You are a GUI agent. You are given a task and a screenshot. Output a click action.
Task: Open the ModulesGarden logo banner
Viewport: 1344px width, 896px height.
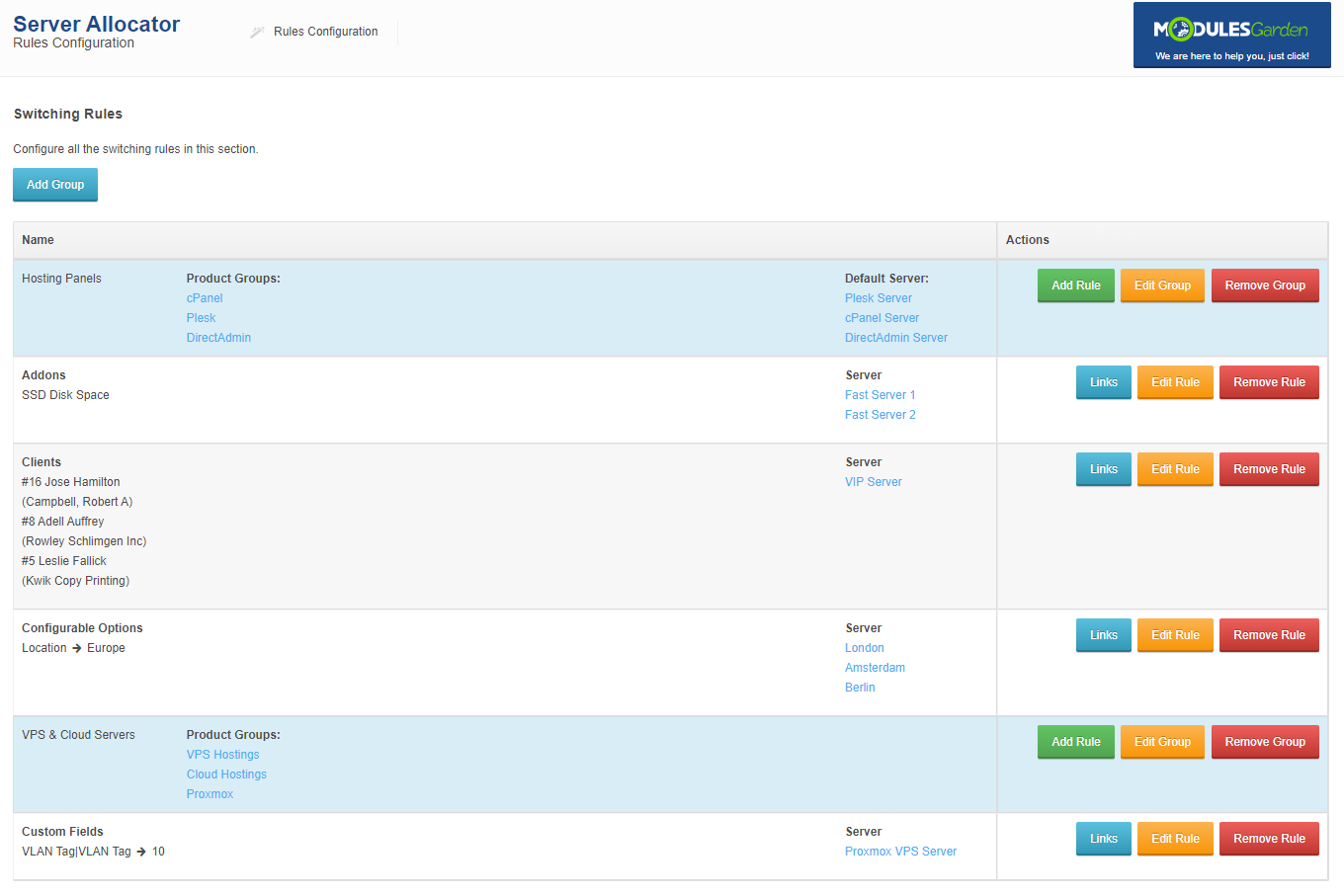1231,36
